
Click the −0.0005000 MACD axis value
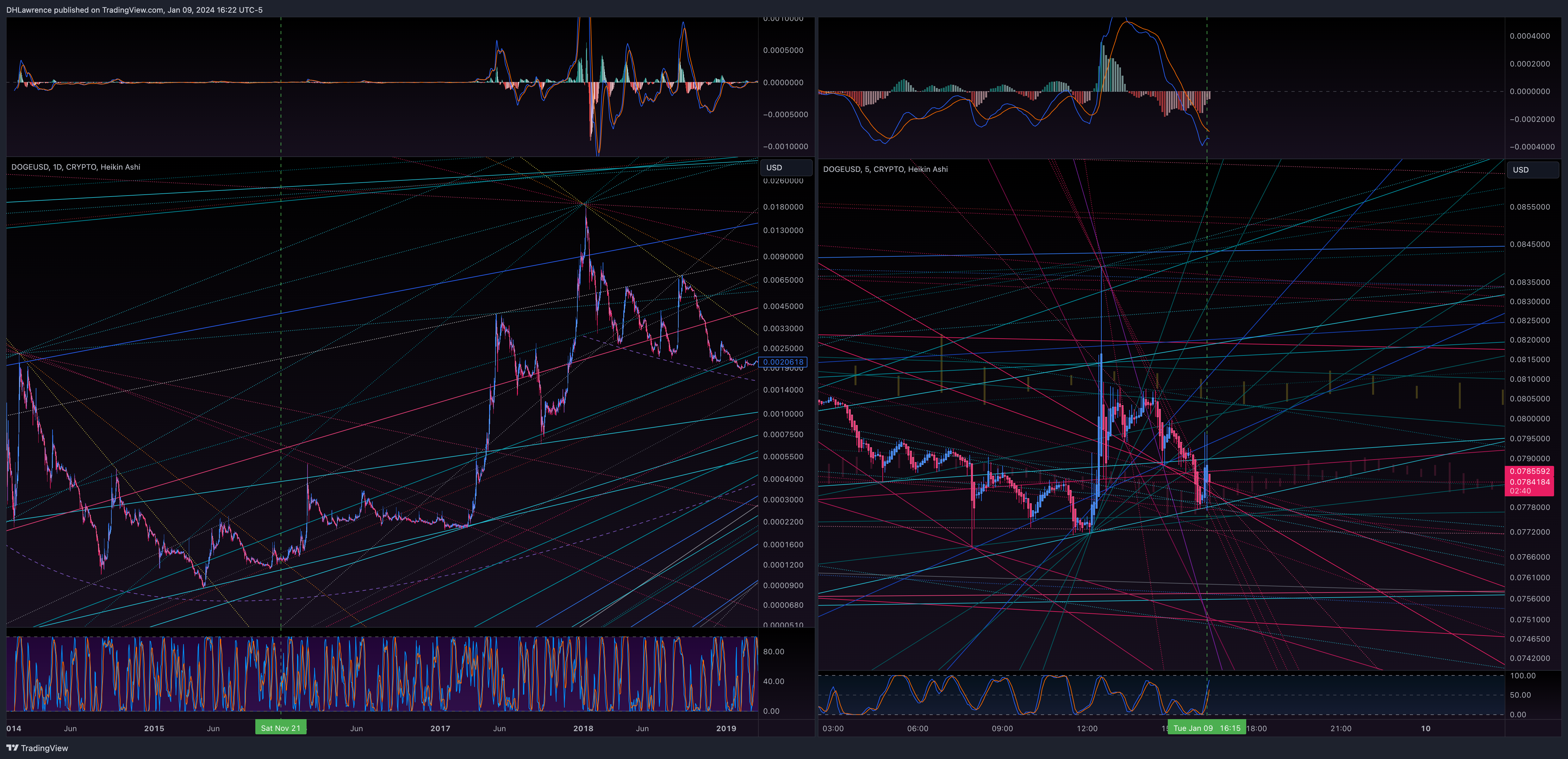point(785,115)
